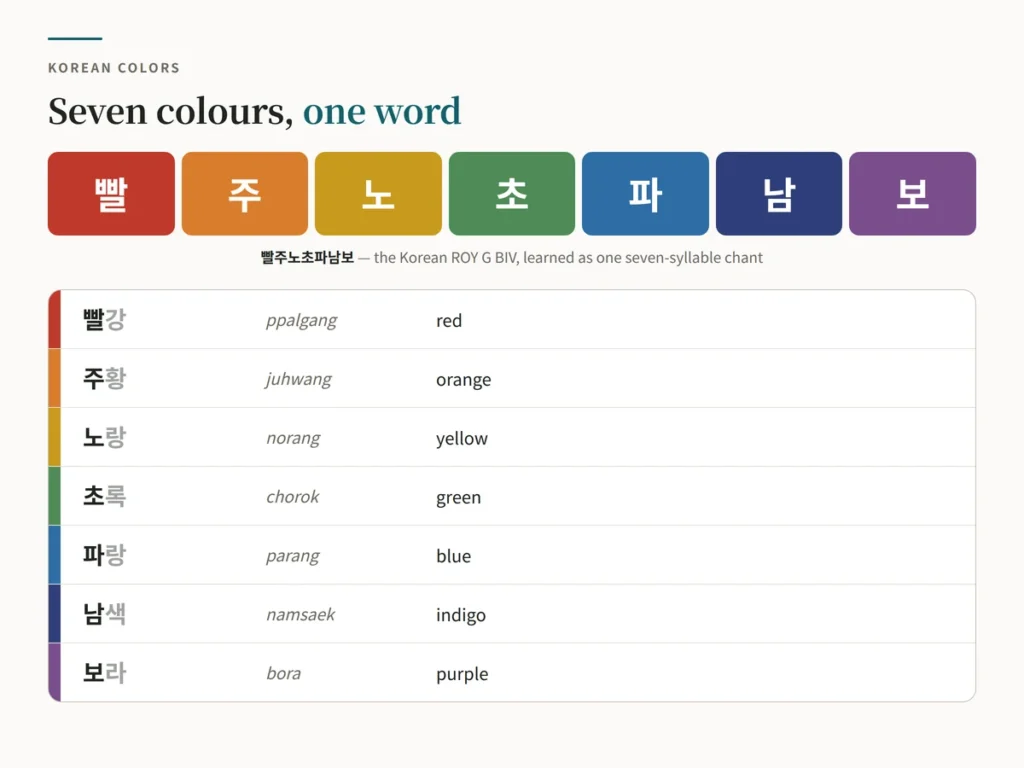Click the Korean word 파랑 in table
The width and height of the screenshot is (1024, 768).
pos(104,555)
